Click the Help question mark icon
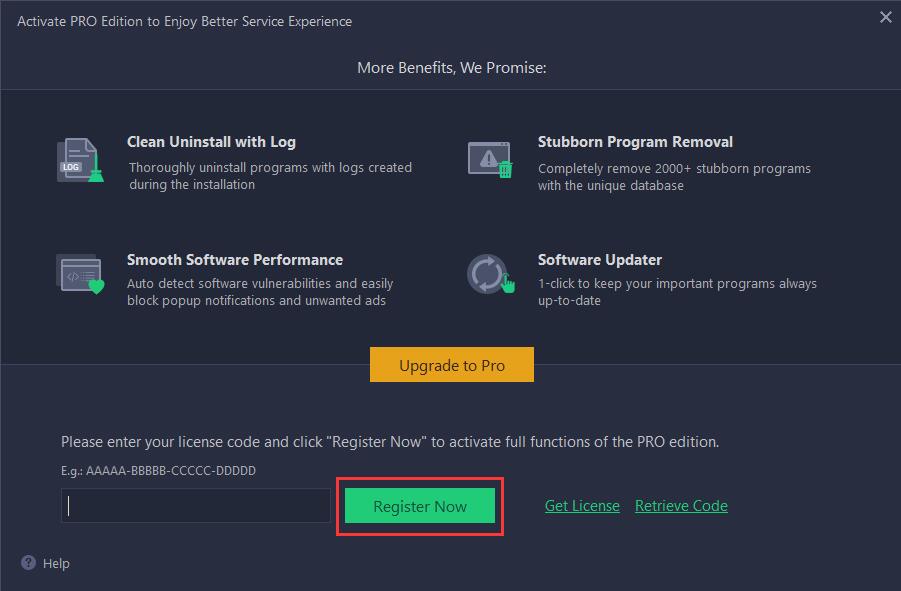Screen dimensions: 901x591 pos(28,563)
